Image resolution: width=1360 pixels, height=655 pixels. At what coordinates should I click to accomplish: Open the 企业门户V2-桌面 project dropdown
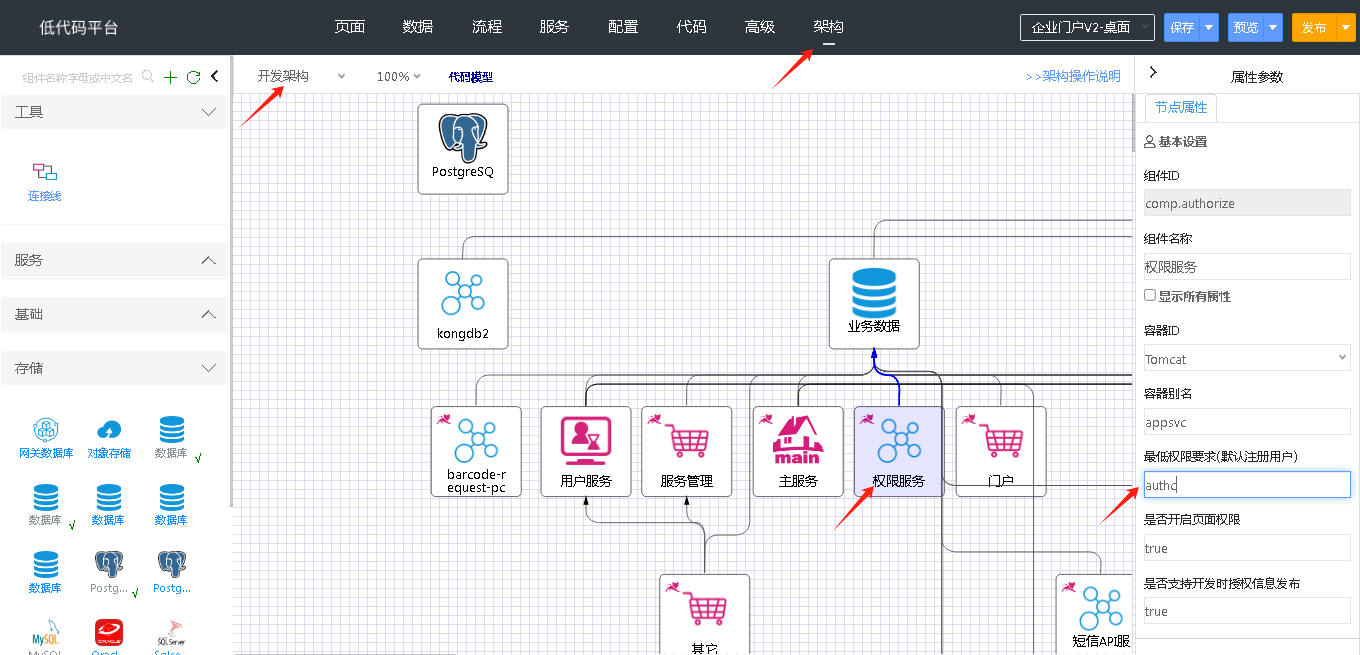coord(1087,27)
